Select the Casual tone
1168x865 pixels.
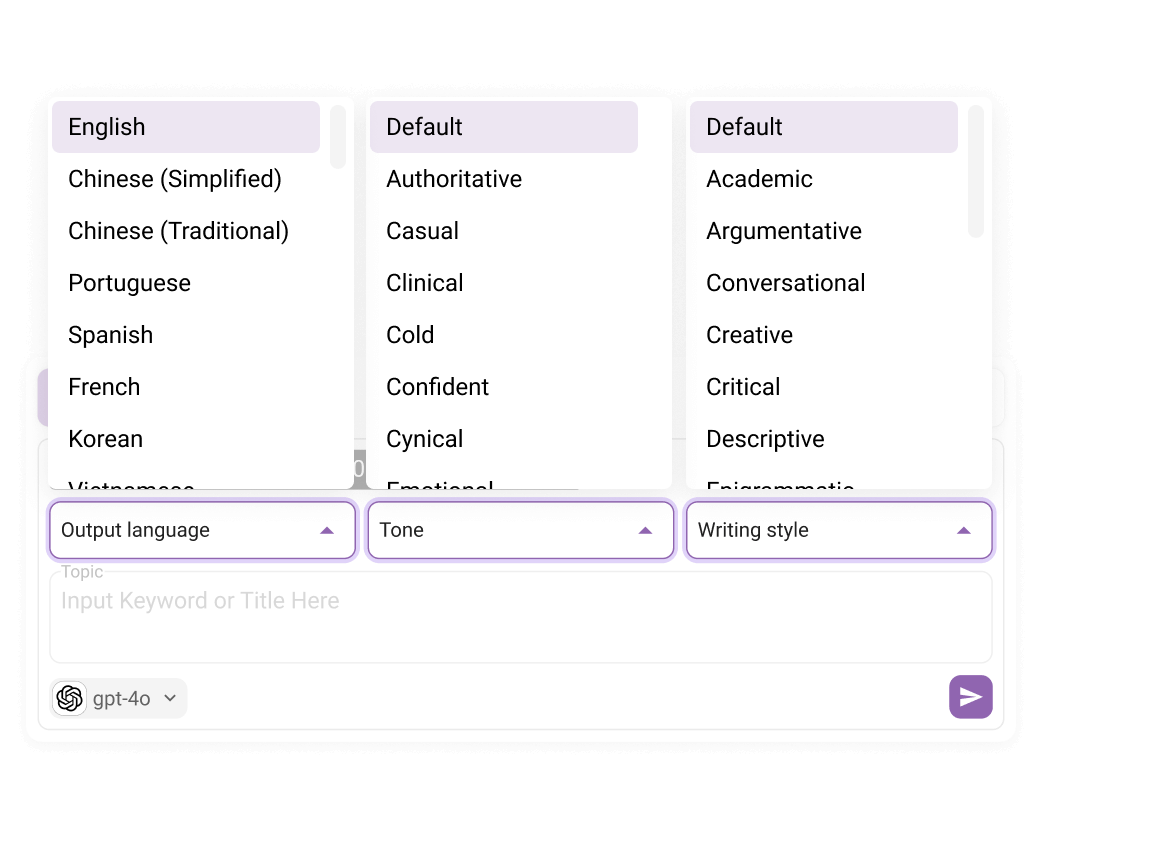(x=422, y=231)
